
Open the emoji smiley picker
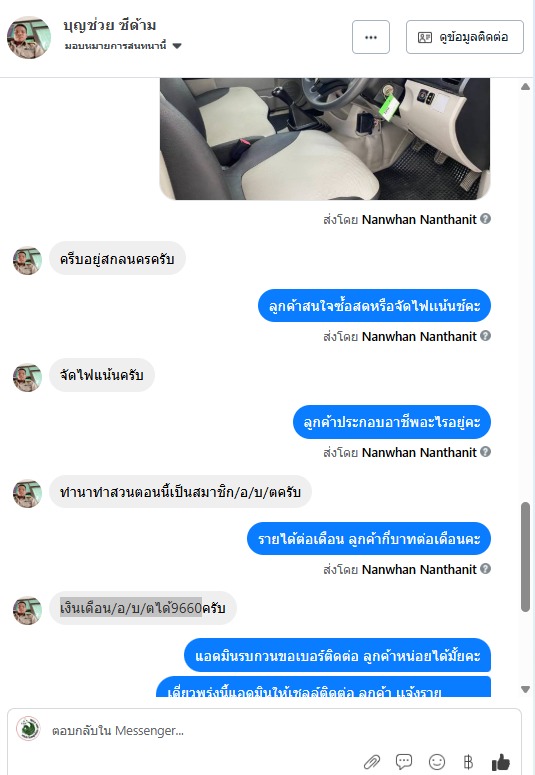[437, 762]
